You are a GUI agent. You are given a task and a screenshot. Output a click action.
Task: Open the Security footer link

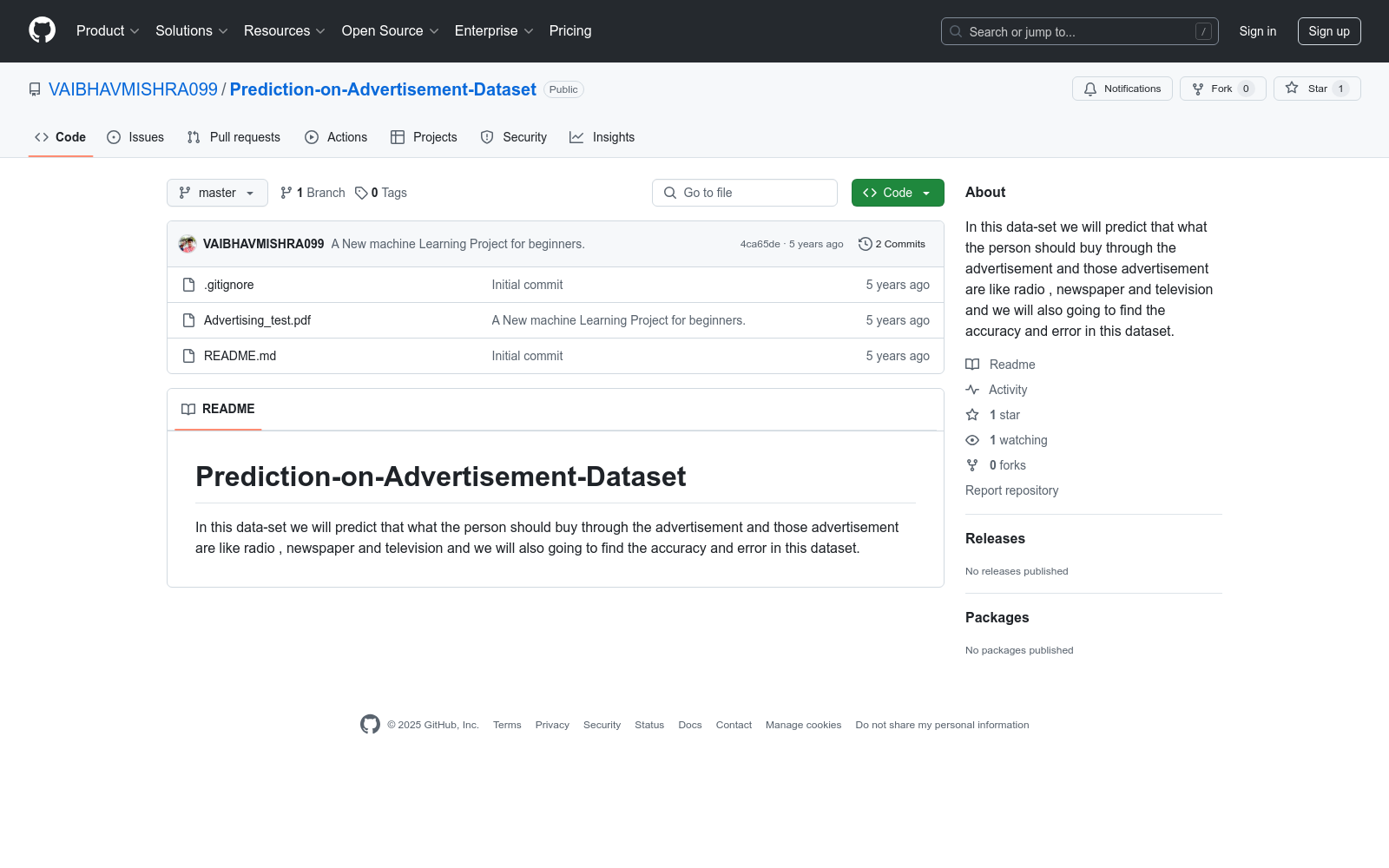602,725
